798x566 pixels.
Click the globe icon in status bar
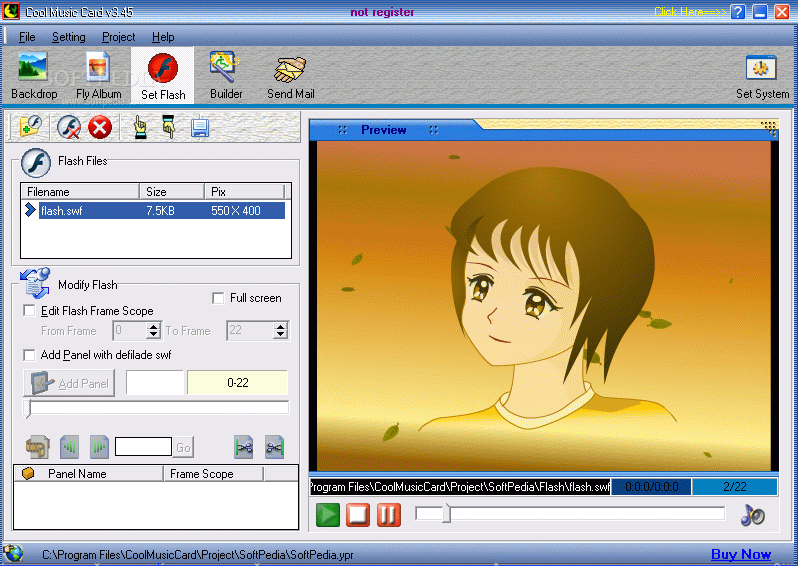click(13, 553)
